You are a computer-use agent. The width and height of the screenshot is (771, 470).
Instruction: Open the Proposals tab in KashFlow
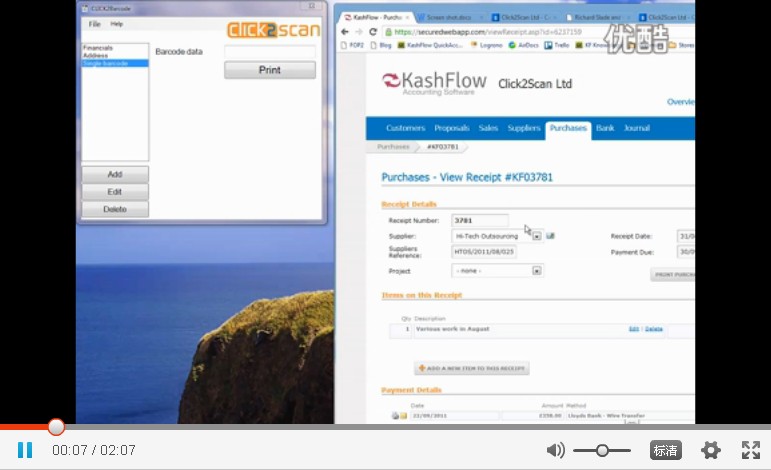coord(451,128)
